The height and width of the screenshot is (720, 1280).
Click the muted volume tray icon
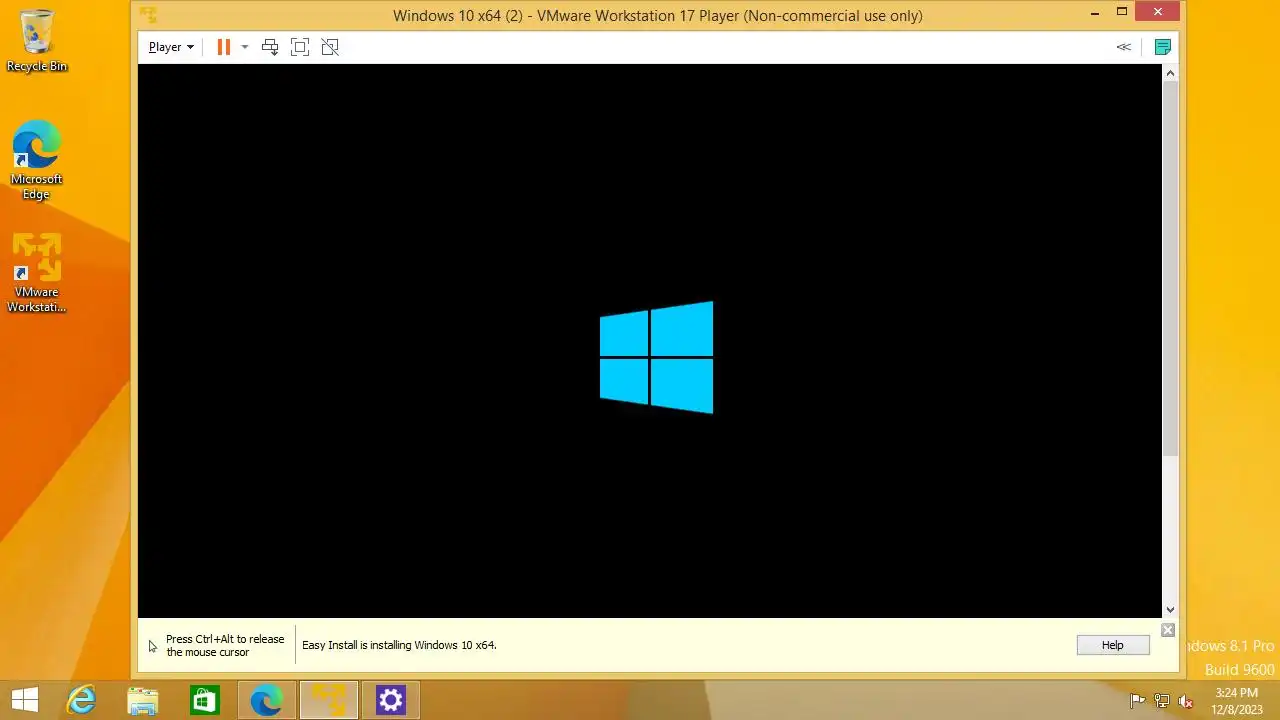point(1186,701)
